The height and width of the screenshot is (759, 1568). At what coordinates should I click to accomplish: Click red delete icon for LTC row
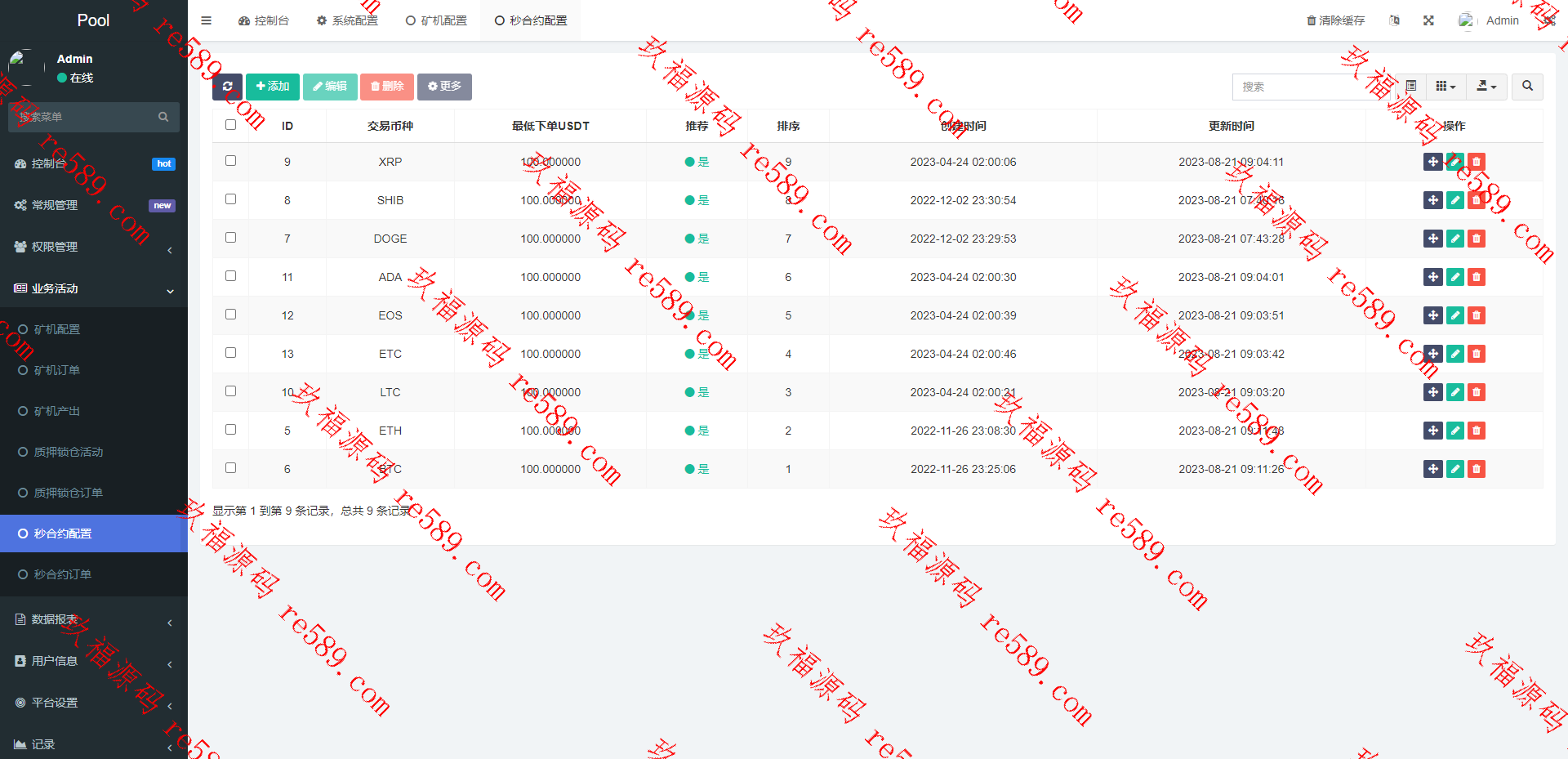pyautogui.click(x=1476, y=392)
